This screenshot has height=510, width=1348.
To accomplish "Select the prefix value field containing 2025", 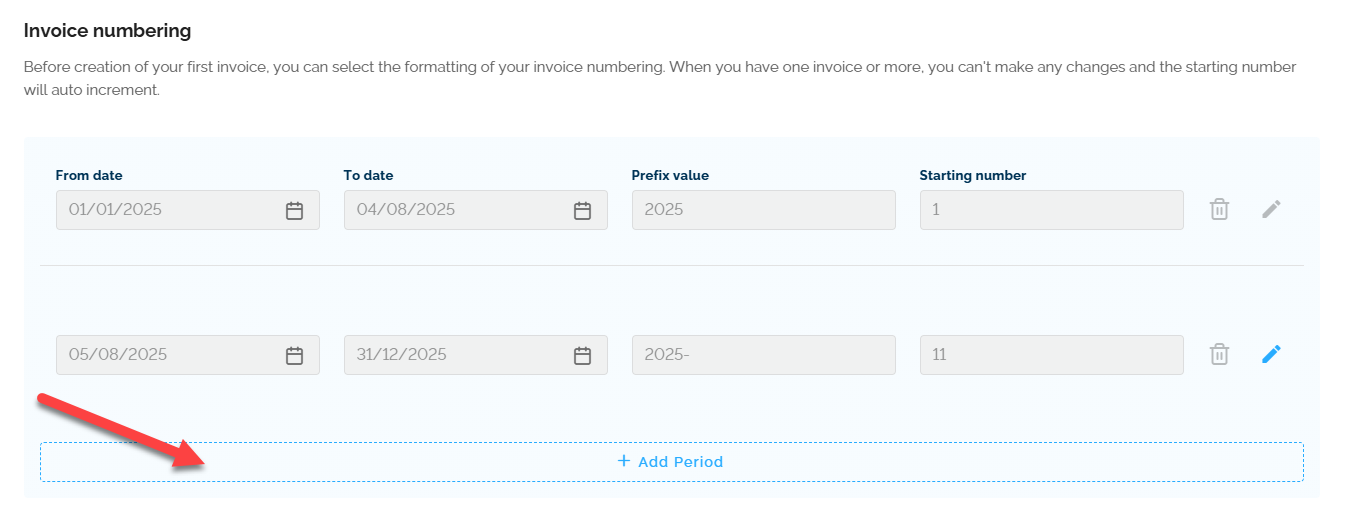I will (x=763, y=210).
